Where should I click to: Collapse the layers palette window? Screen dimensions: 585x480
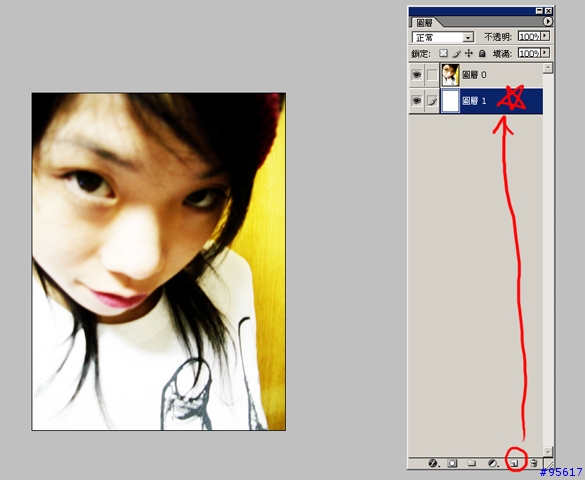(539, 11)
